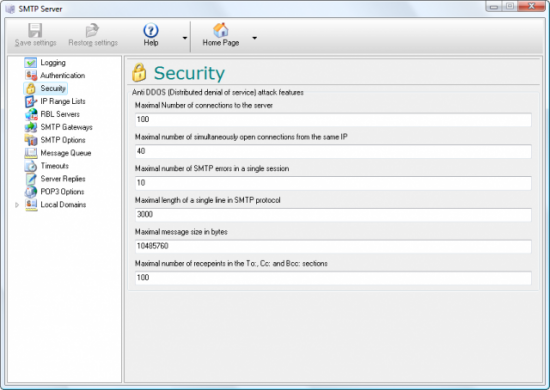Expand the Help dropdown arrow
550x390 pixels.
pyautogui.click(x=185, y=38)
